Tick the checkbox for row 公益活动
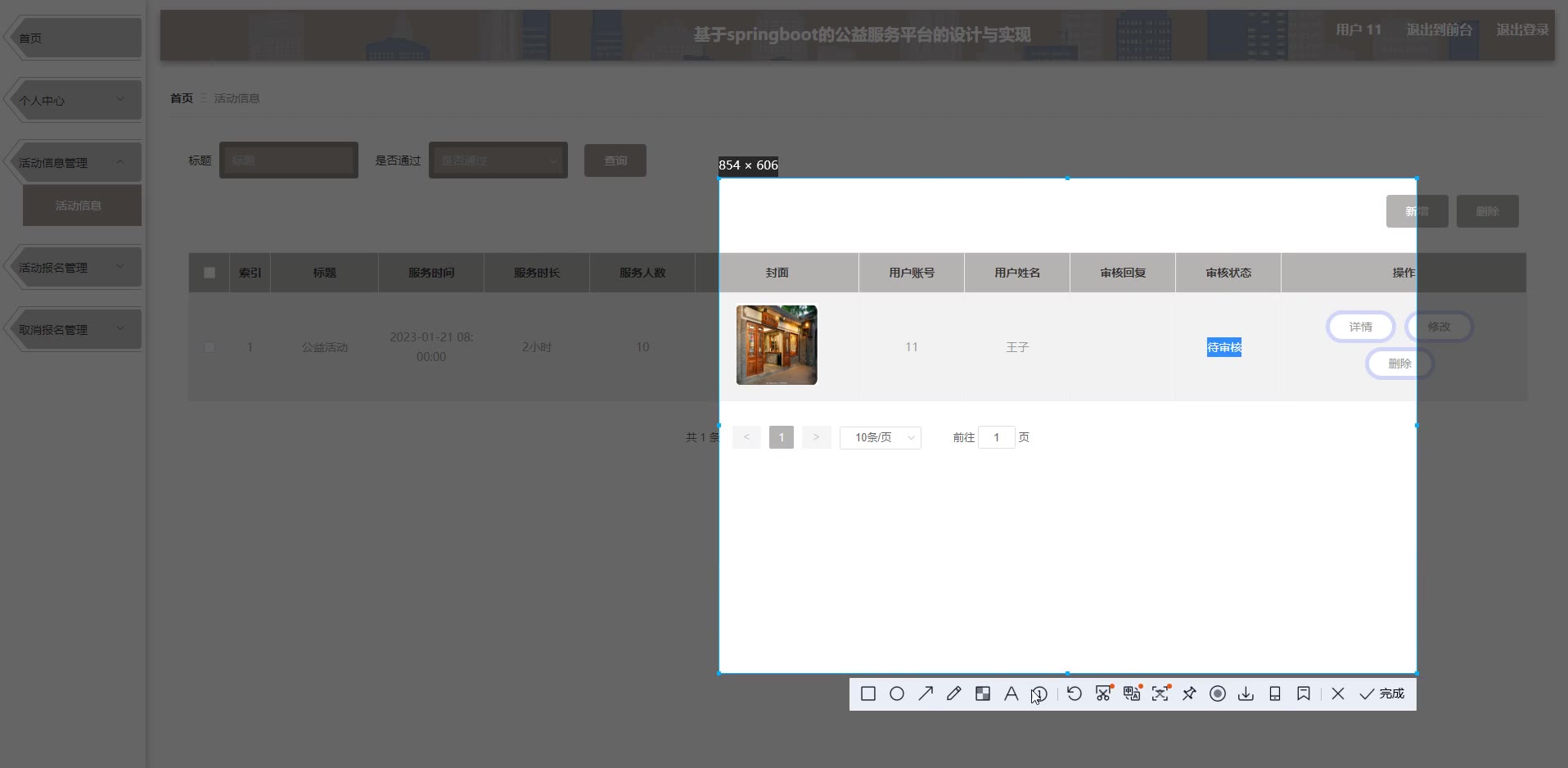1568x768 pixels. (210, 347)
